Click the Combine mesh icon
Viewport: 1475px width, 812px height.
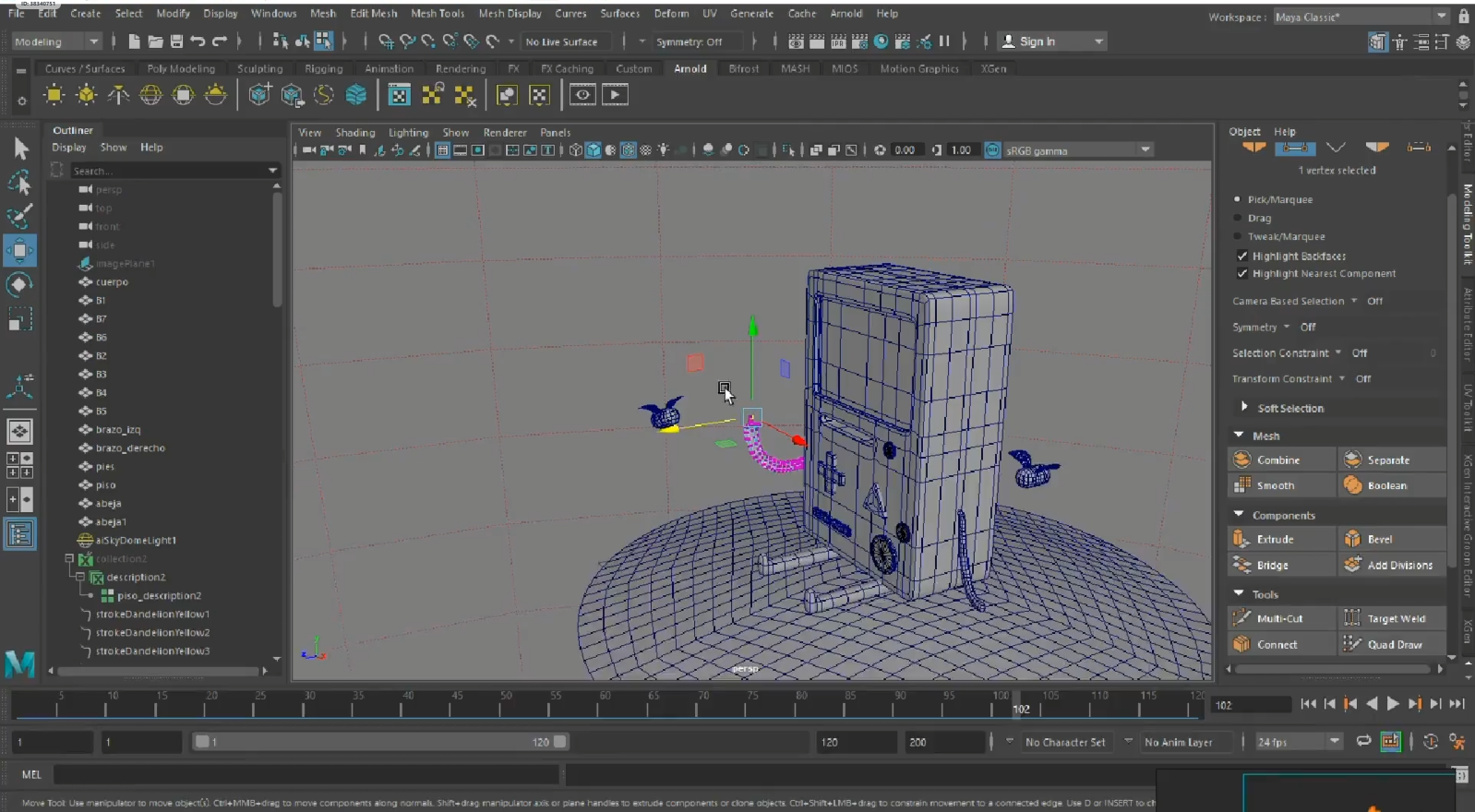[x=1242, y=460]
